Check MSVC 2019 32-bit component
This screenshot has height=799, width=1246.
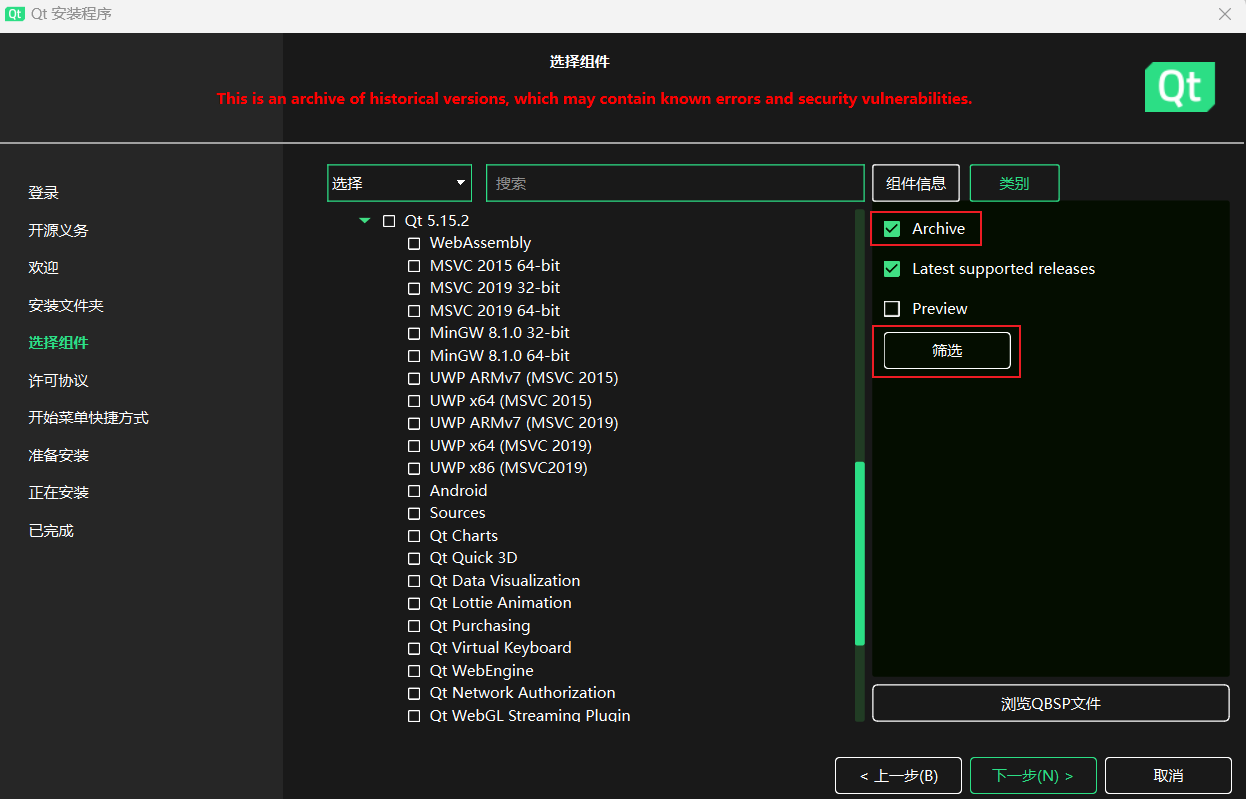[x=414, y=288]
